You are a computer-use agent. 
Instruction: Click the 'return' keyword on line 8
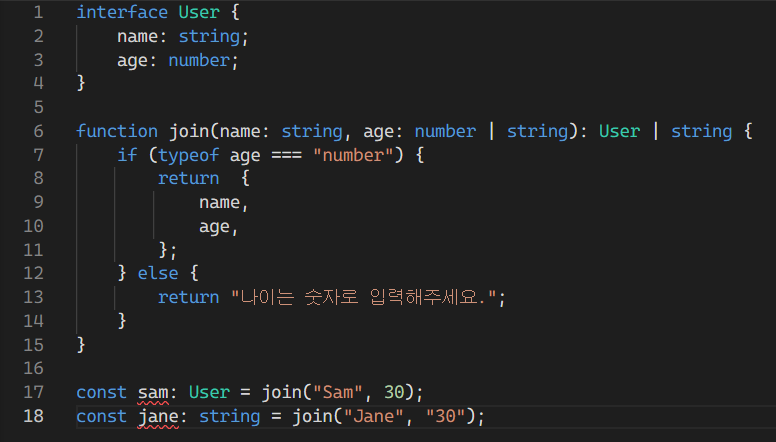[189, 179]
